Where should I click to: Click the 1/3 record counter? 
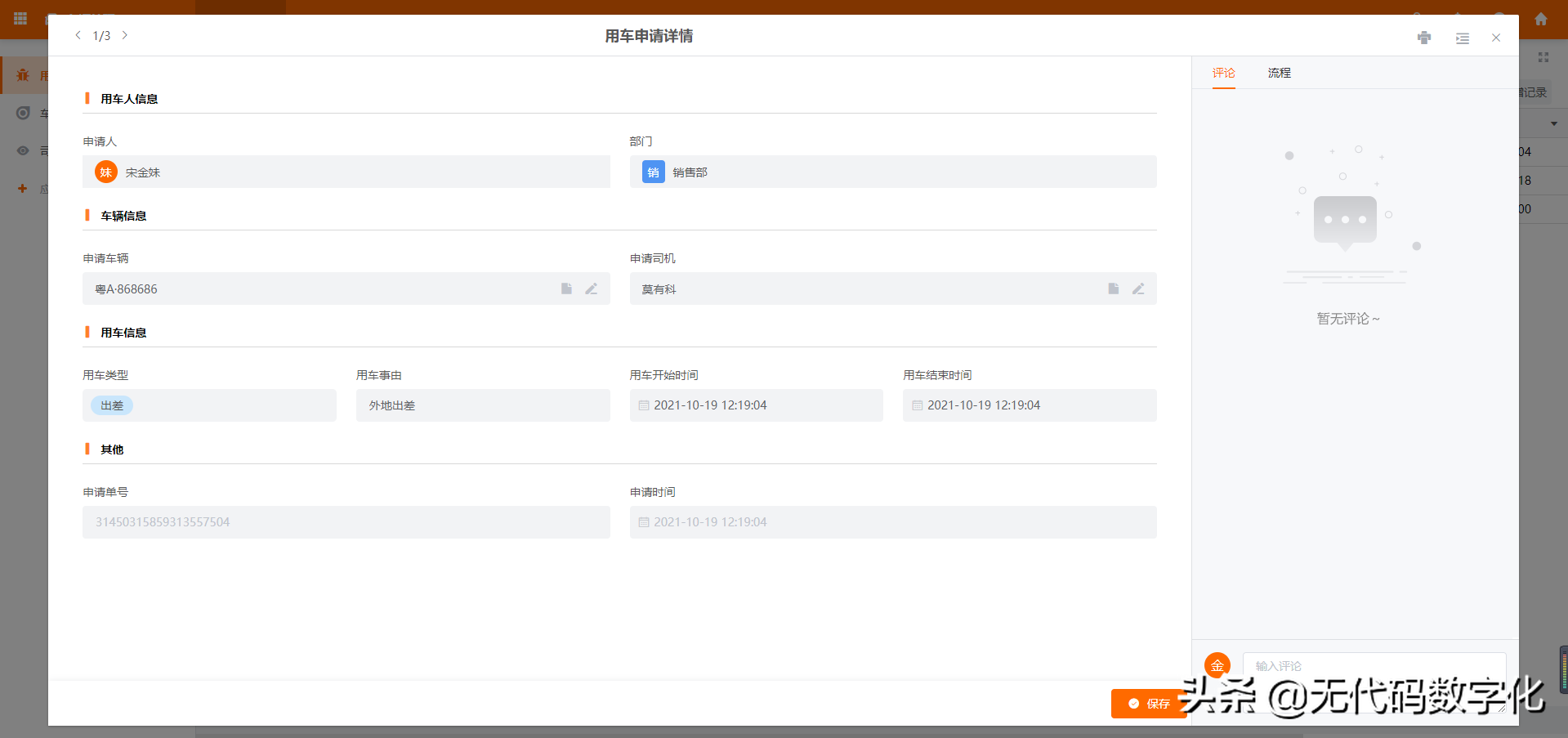[101, 36]
